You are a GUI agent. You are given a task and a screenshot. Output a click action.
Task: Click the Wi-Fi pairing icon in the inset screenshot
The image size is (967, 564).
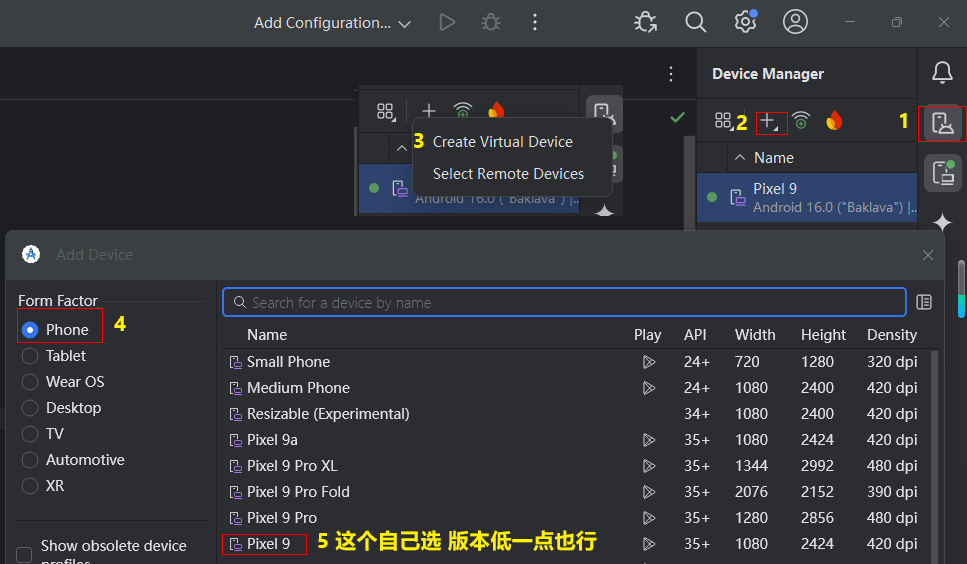click(463, 110)
